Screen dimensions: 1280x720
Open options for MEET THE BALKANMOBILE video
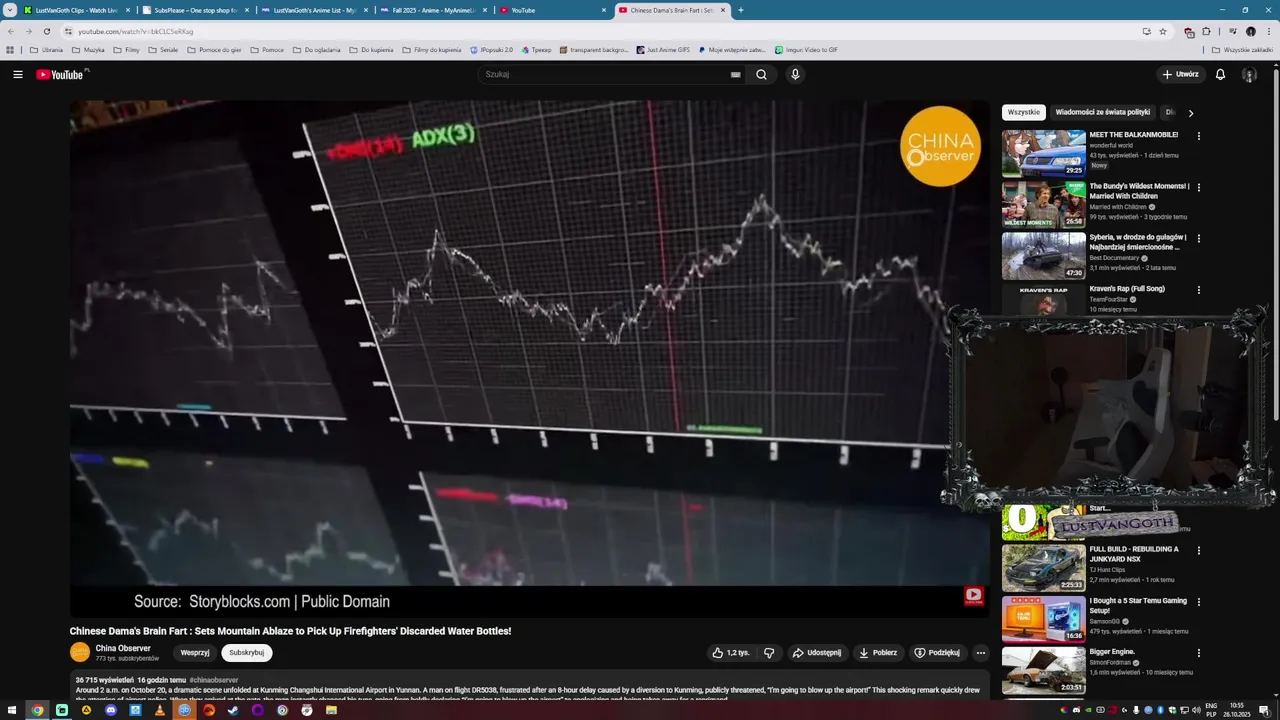(x=1199, y=136)
